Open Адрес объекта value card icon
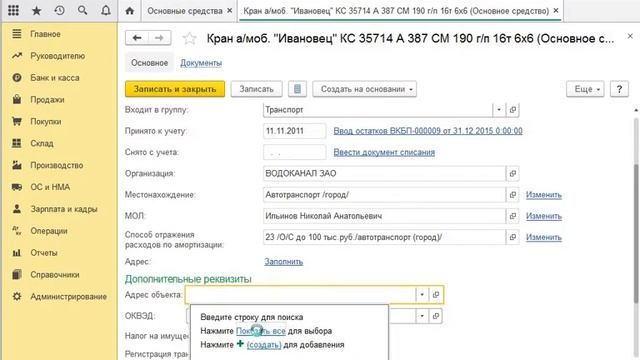Image resolution: width=640 pixels, height=360 pixels. point(436,295)
